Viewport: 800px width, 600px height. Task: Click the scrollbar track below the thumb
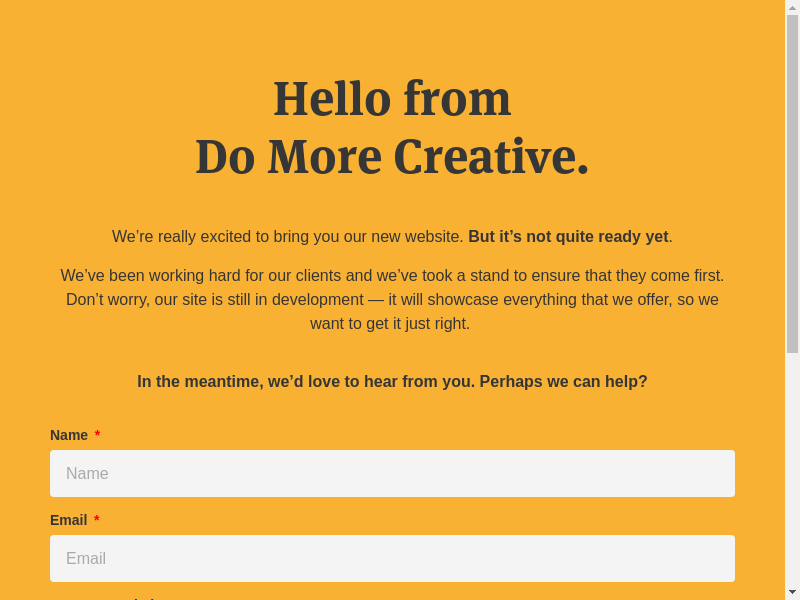(792, 470)
